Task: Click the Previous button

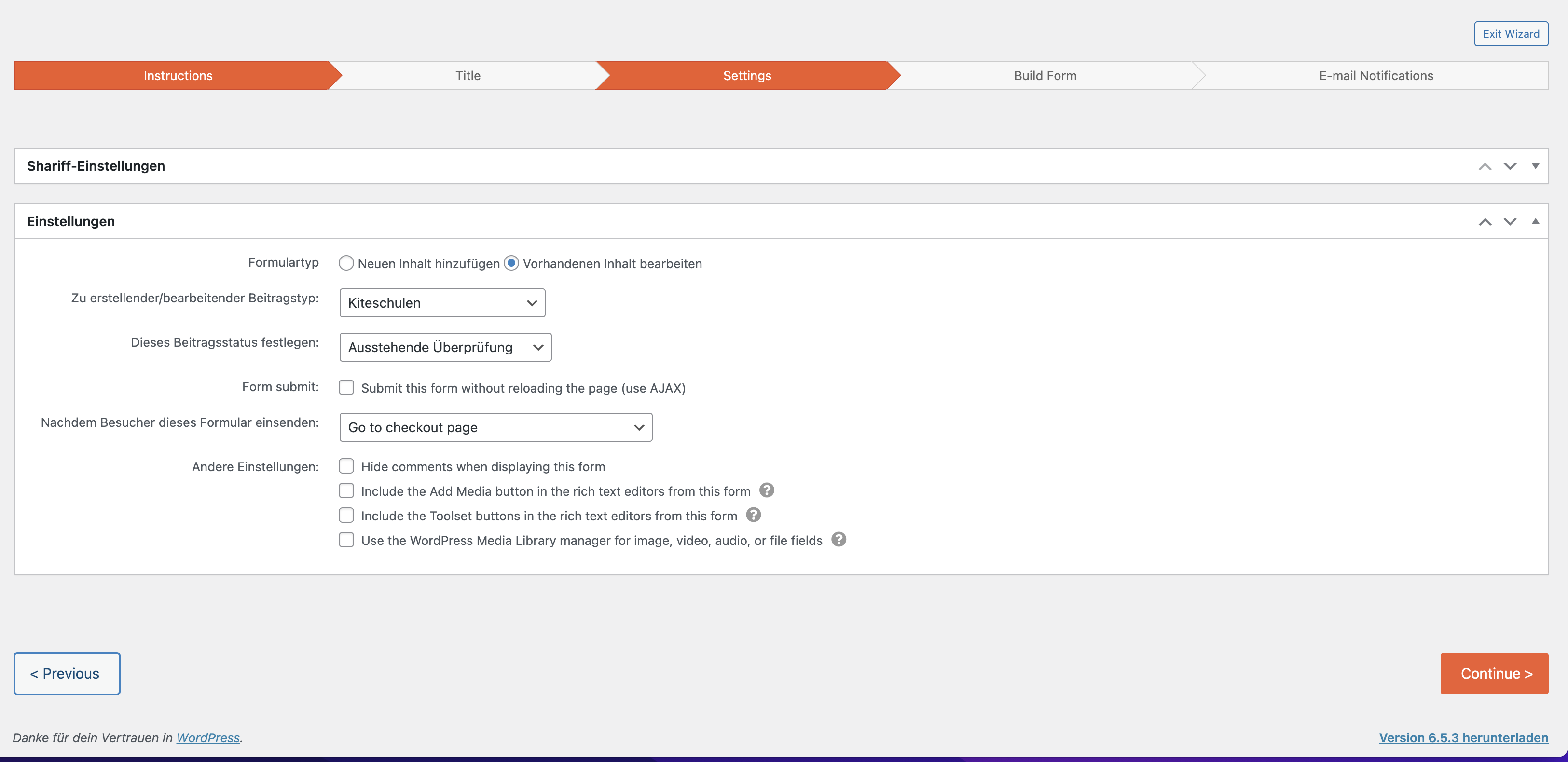Action: (x=67, y=674)
